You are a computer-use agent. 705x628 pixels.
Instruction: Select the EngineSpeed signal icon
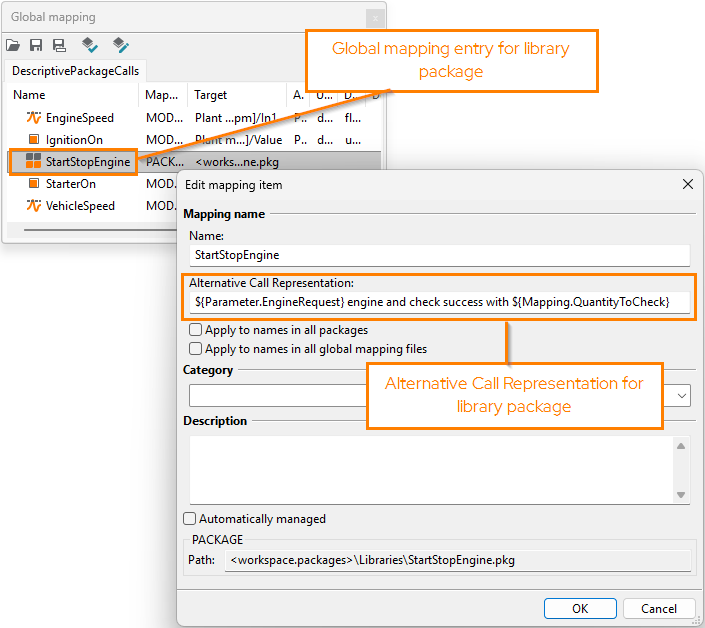(34, 118)
